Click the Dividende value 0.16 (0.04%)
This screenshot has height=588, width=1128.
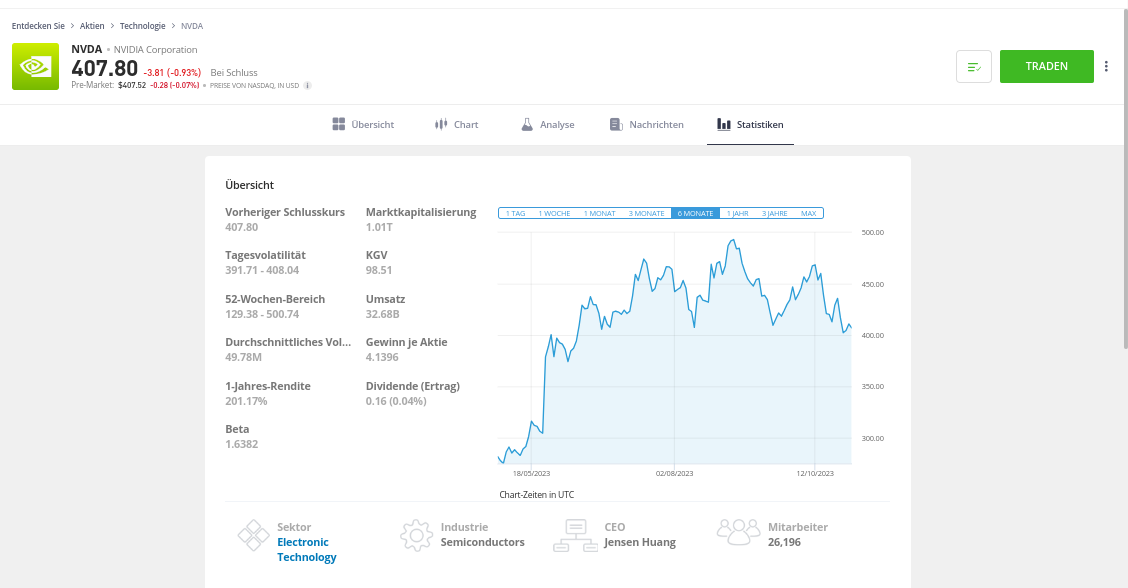click(x=396, y=402)
